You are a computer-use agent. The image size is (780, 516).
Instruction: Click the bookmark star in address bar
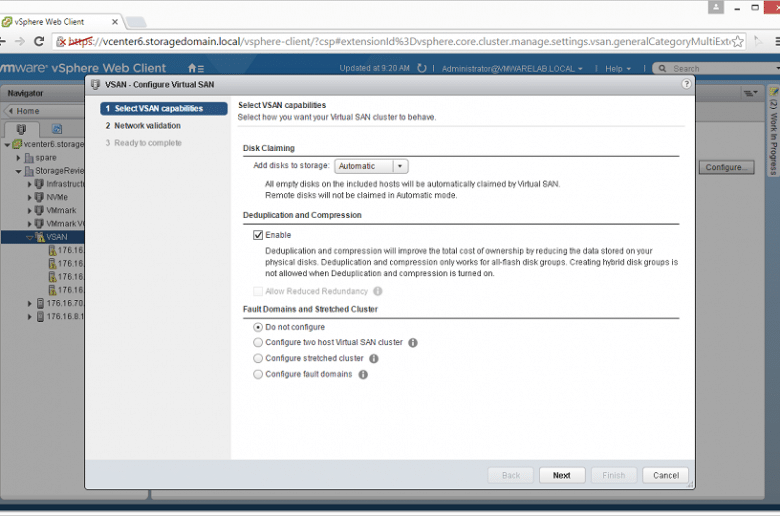click(x=738, y=41)
